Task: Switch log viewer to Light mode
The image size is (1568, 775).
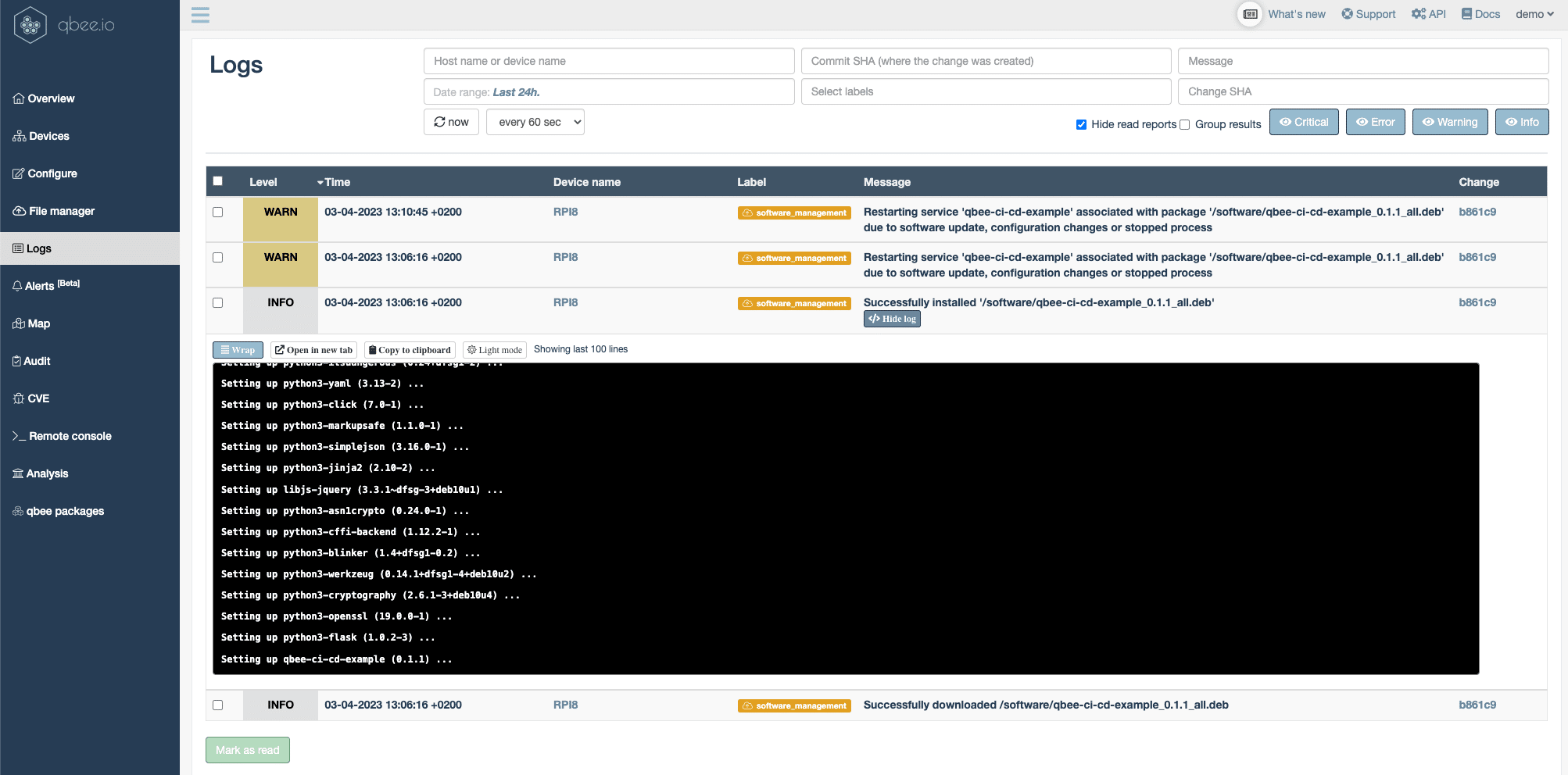Action: (x=494, y=350)
